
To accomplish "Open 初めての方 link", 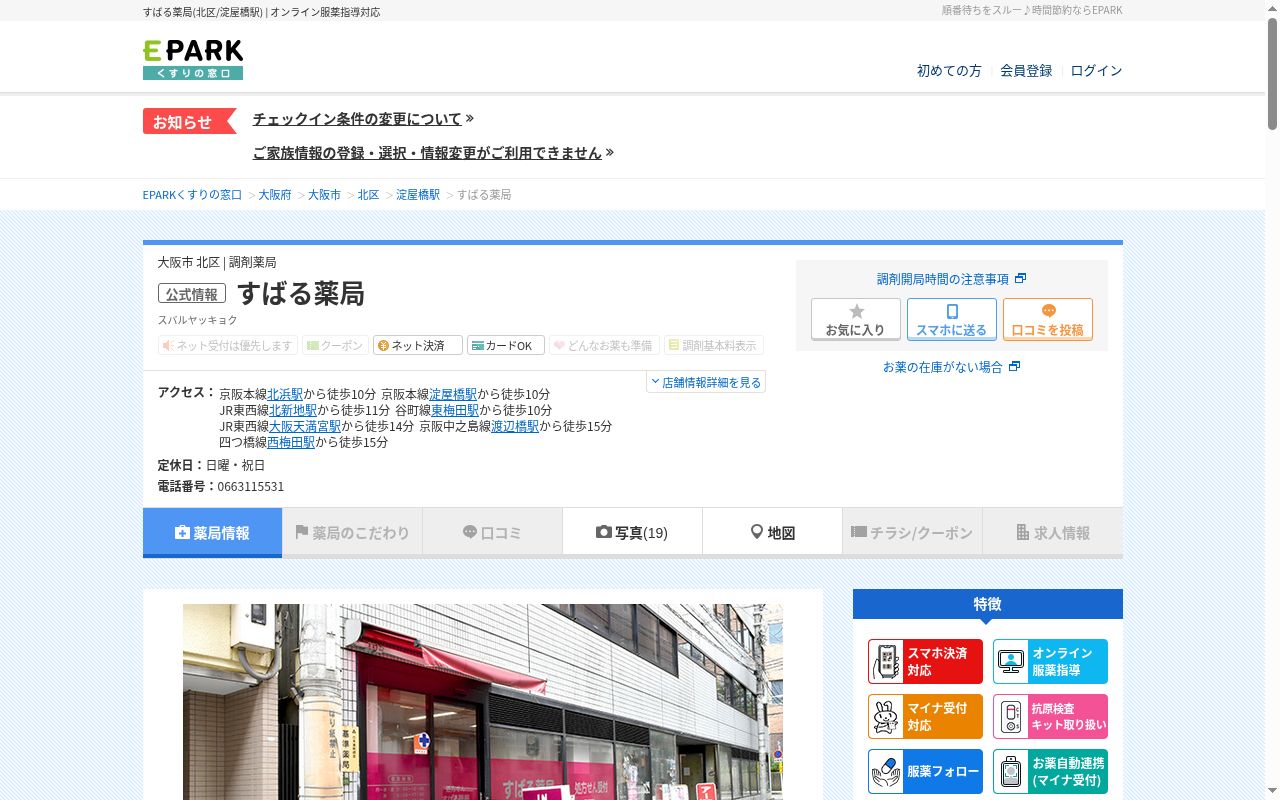I will pos(949,71).
